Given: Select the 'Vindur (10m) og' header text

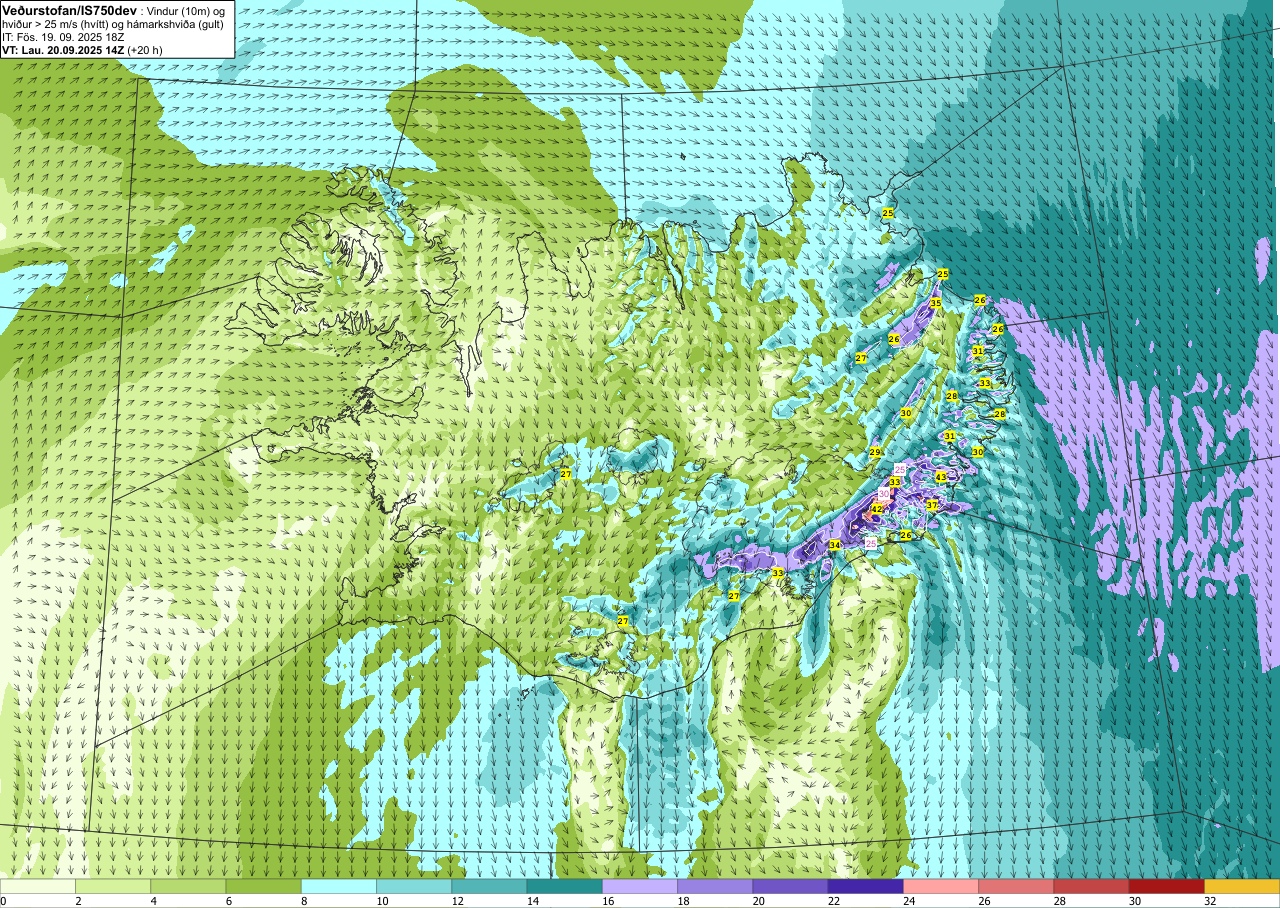Looking at the screenshot, I should (x=185, y=10).
